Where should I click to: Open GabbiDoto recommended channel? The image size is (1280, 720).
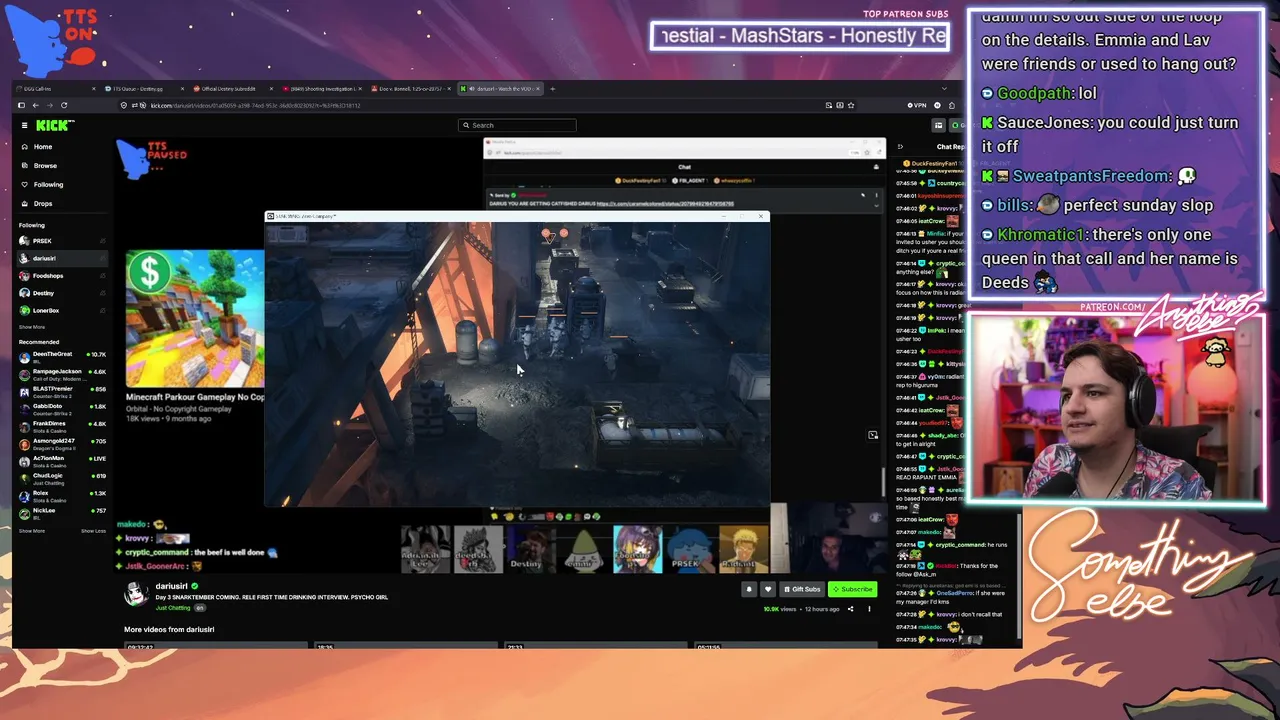(x=62, y=408)
